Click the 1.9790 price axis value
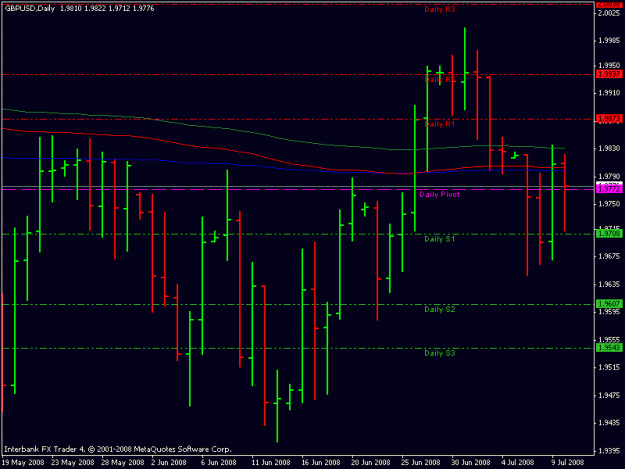Image resolution: width=625 pixels, height=469 pixels. coord(609,176)
